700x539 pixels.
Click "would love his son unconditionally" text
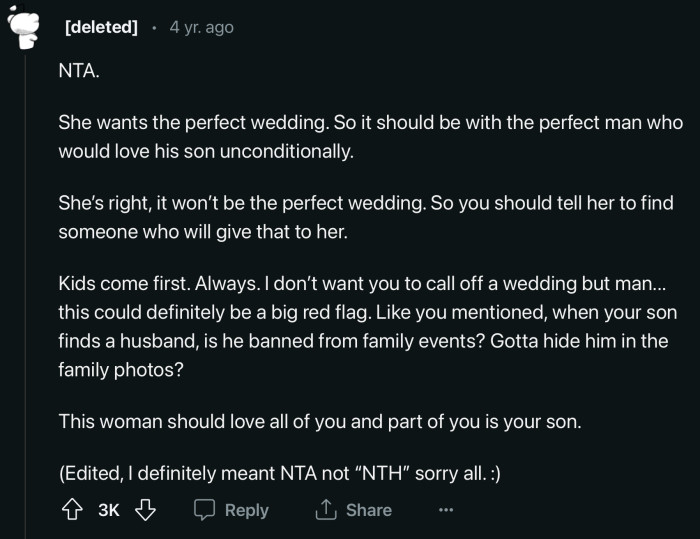[205, 153]
